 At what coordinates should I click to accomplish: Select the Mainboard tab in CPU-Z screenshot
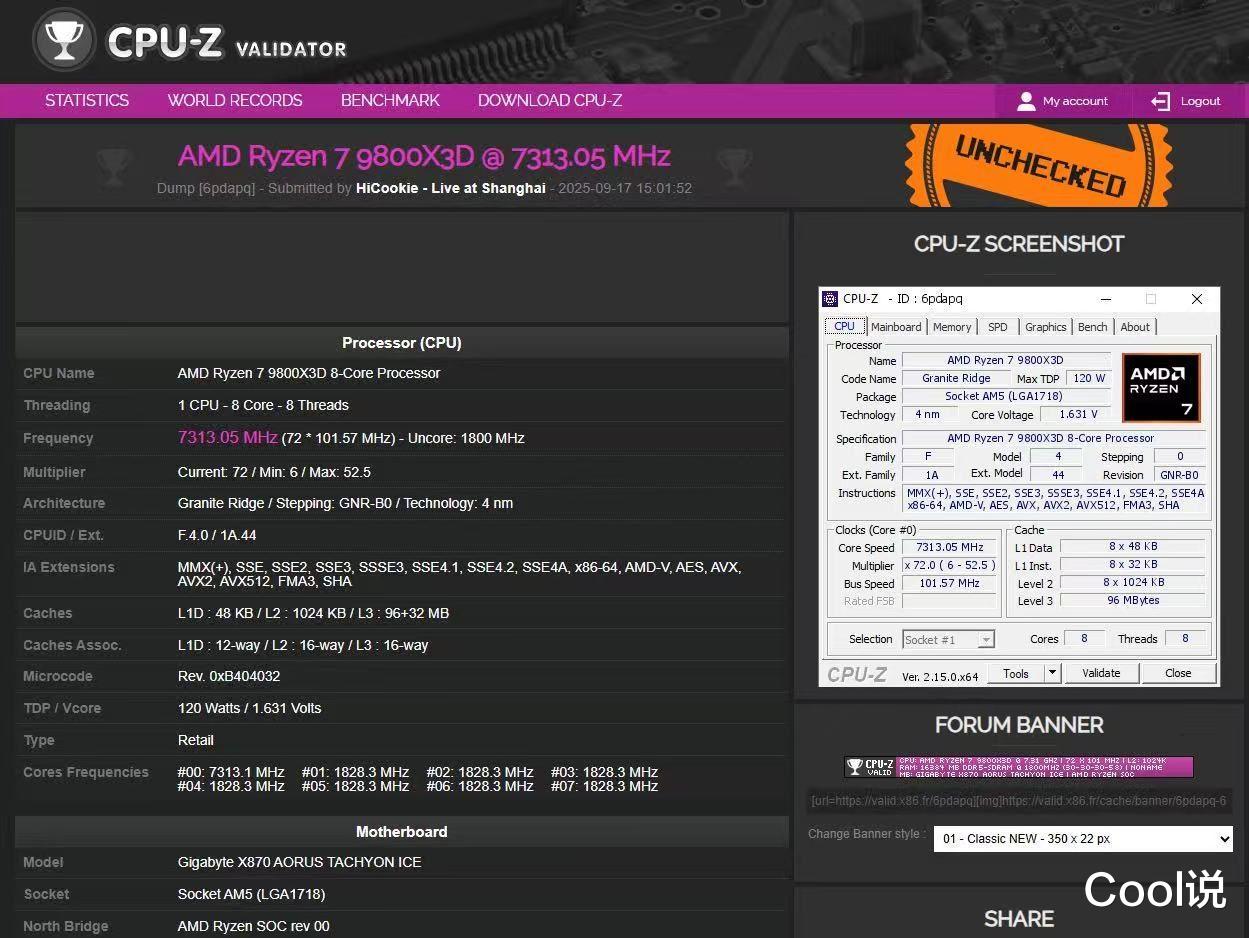pyautogui.click(x=896, y=327)
